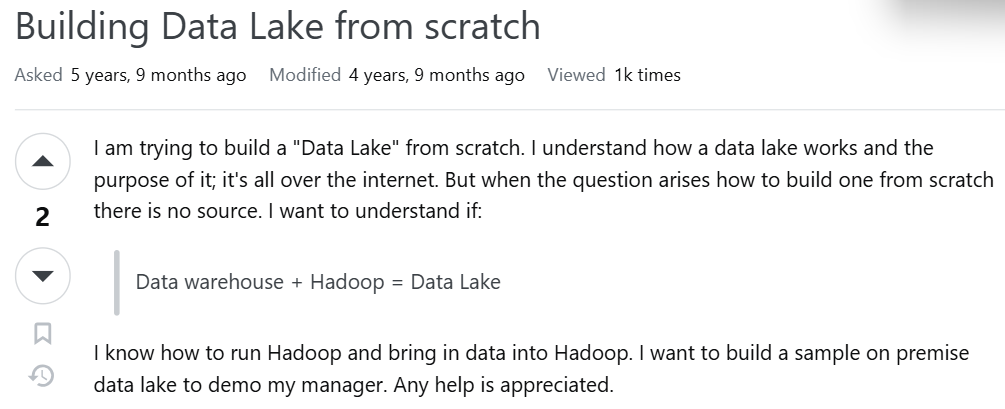Screen dimensions: 1005x409
Task: Click the line "there is no source. I want to understand if:"
Action: pos(288,213)
